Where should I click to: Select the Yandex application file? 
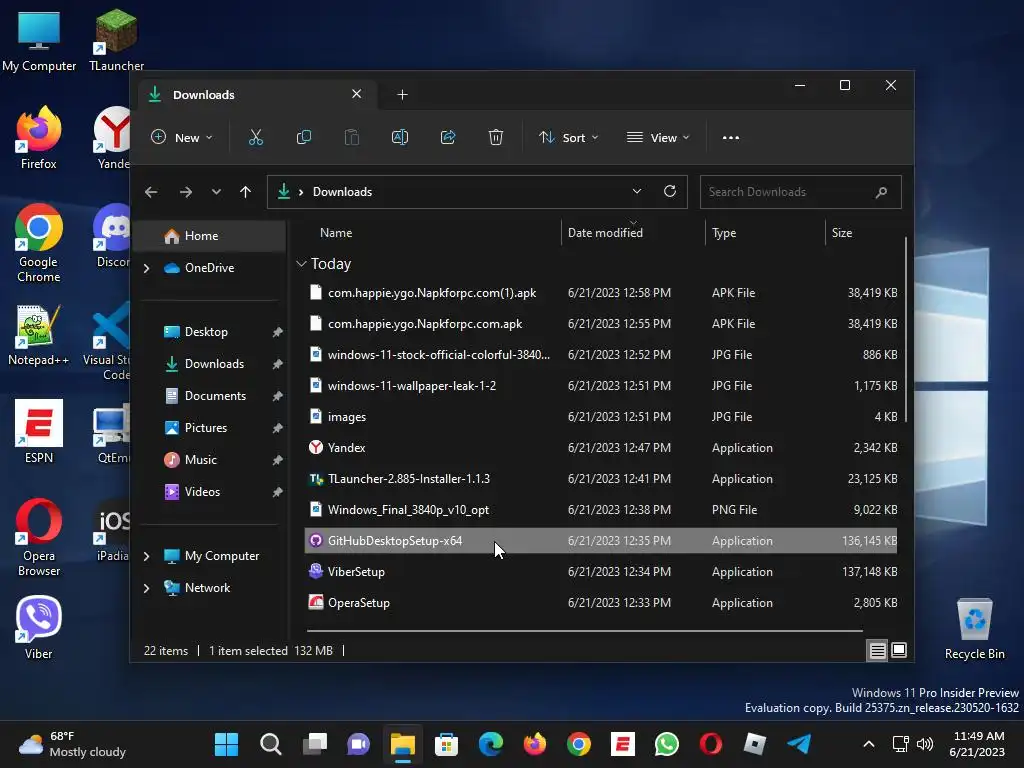[601, 448]
